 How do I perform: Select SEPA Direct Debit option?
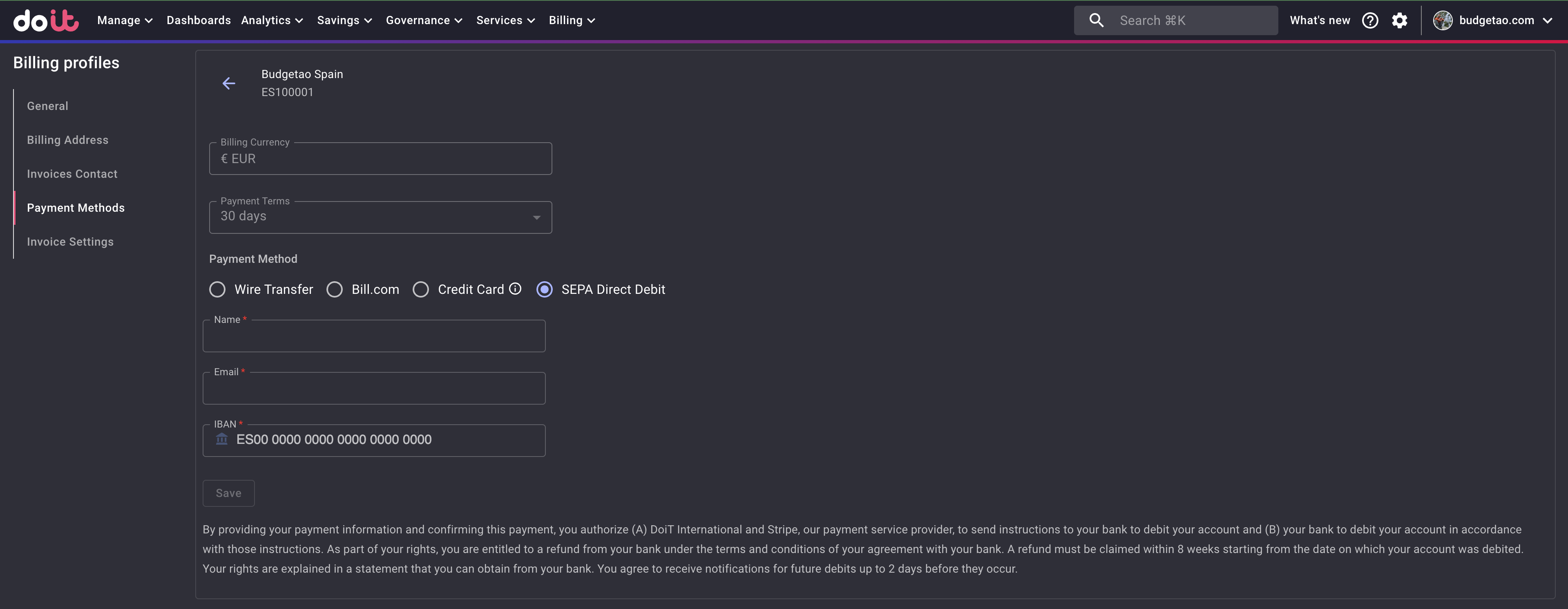pyautogui.click(x=545, y=289)
